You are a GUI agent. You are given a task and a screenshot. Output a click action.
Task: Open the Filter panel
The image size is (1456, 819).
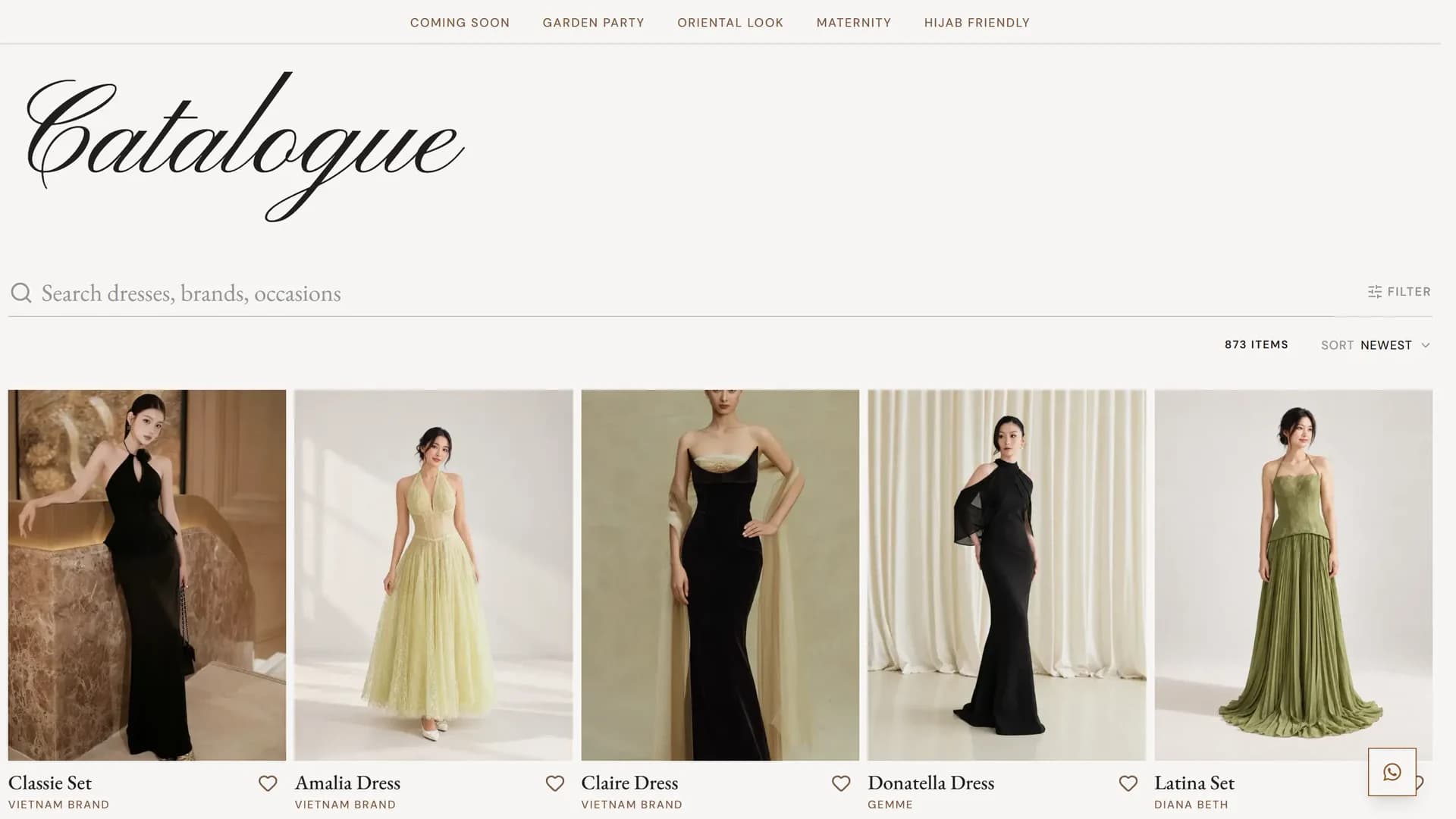coord(1399,292)
